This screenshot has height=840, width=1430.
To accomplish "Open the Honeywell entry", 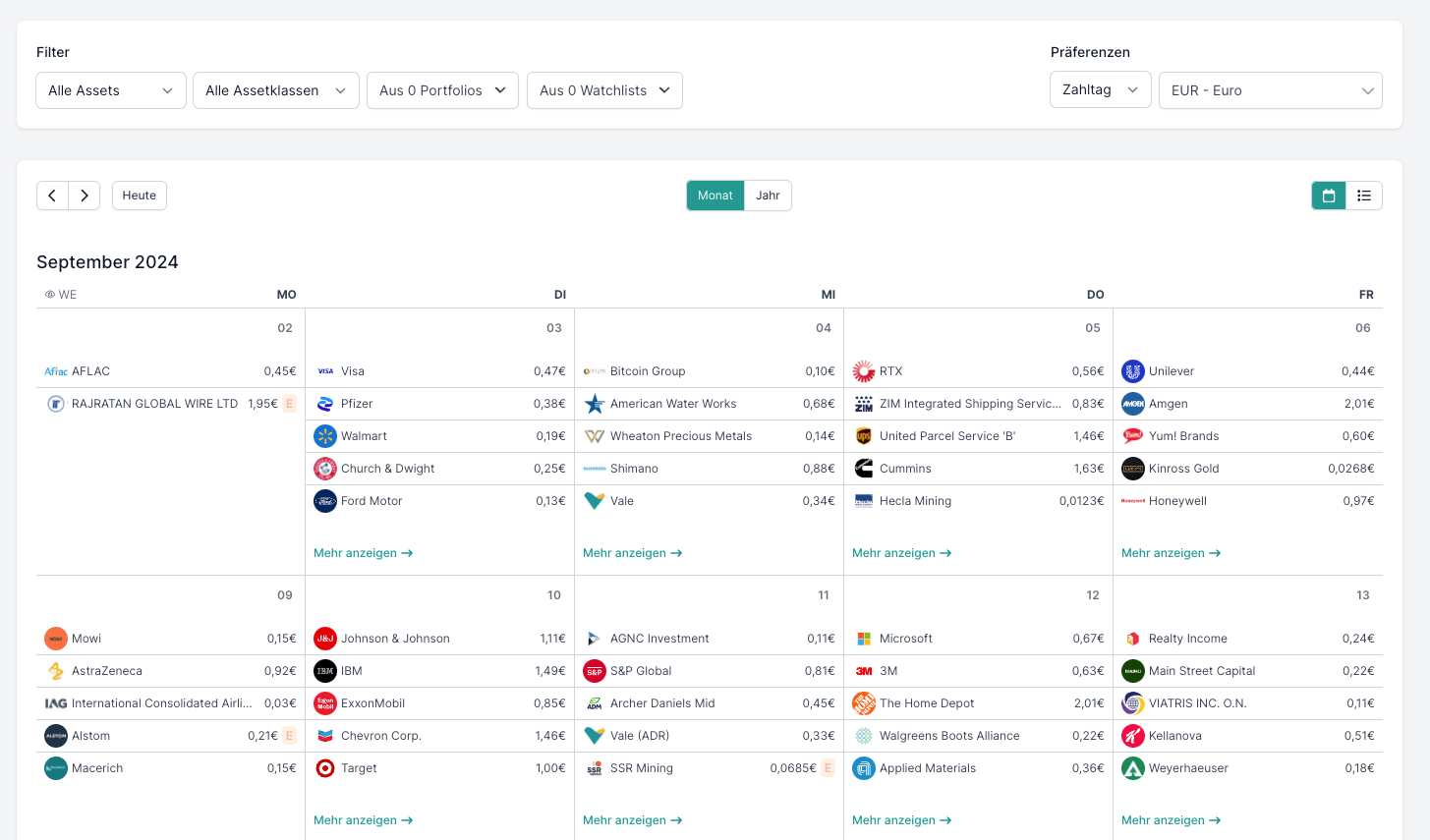I will point(1247,501).
